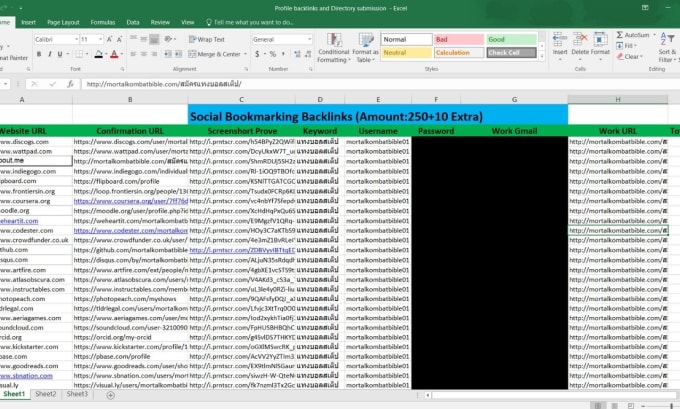The image size is (680, 409).
Task: Open the Page Layout ribbon tab
Action: click(x=63, y=22)
